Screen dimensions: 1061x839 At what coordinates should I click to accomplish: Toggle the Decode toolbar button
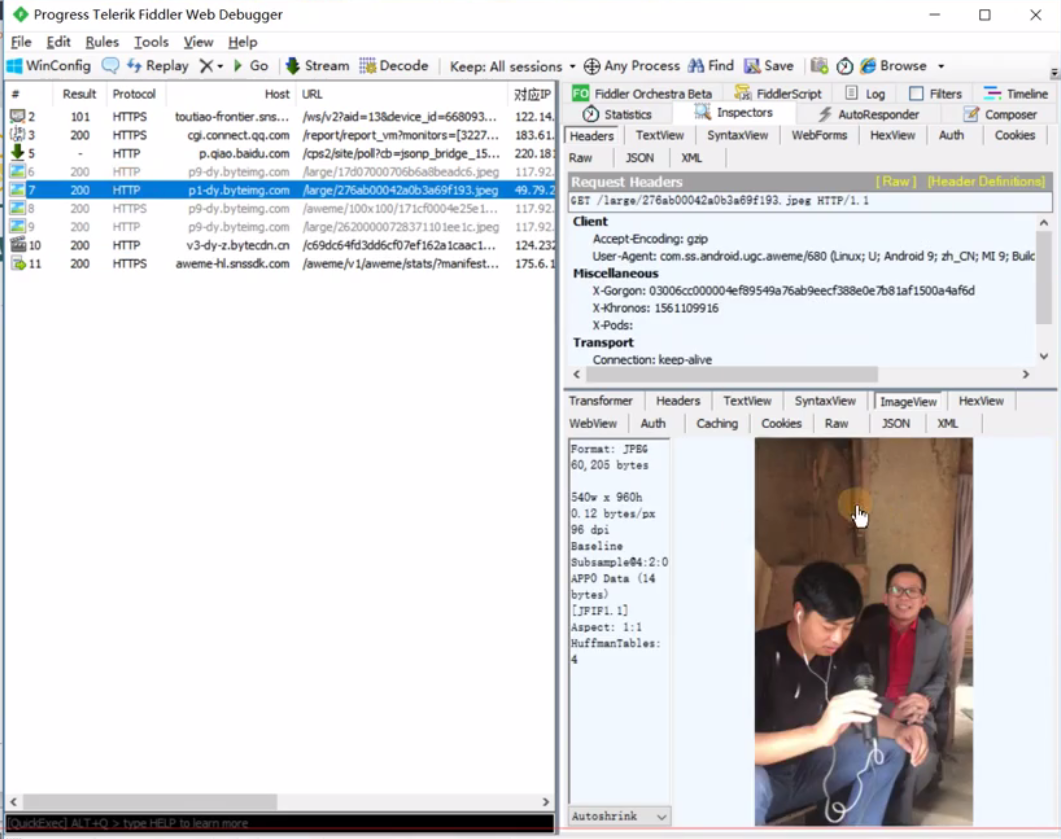point(394,66)
